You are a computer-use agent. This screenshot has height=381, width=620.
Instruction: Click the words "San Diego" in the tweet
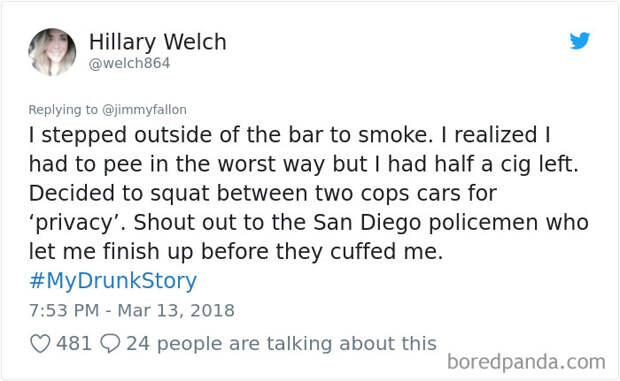pyautogui.click(x=367, y=223)
